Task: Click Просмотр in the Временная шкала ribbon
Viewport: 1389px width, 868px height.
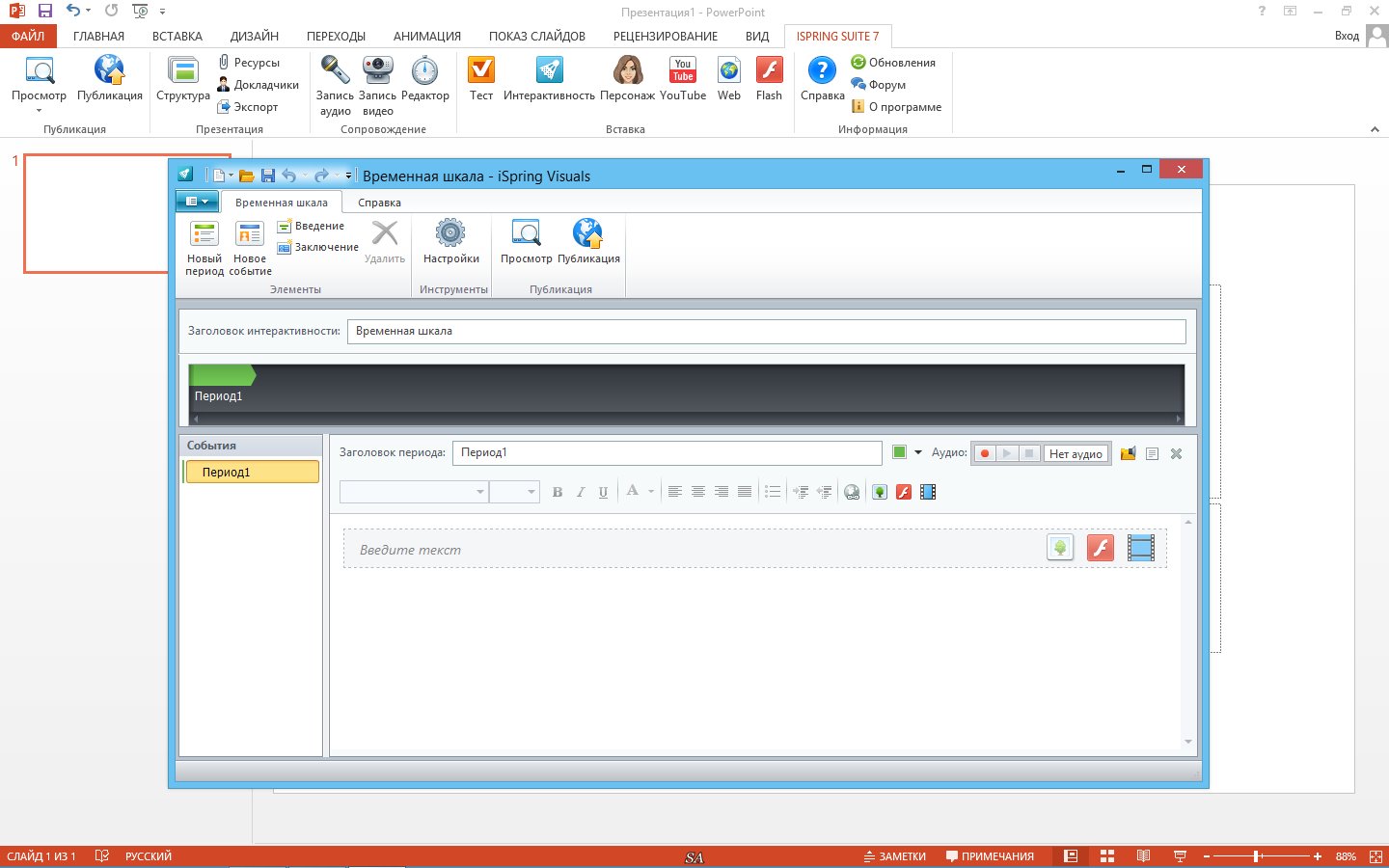Action: coord(526,235)
